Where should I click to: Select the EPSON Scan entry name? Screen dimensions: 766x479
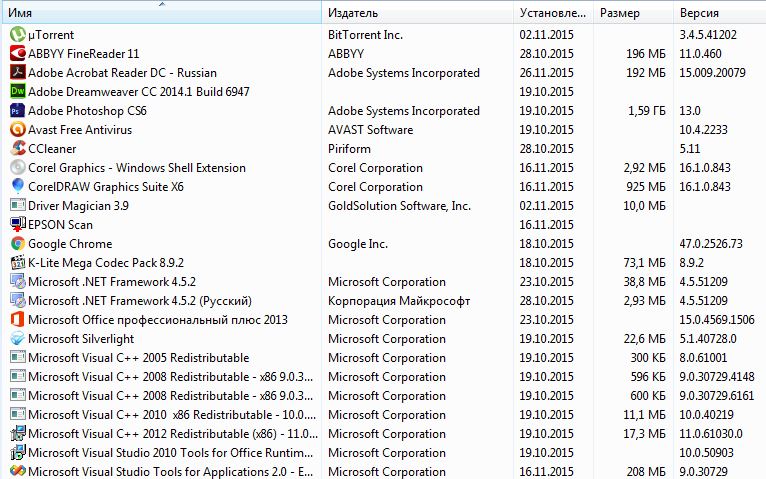(60, 225)
